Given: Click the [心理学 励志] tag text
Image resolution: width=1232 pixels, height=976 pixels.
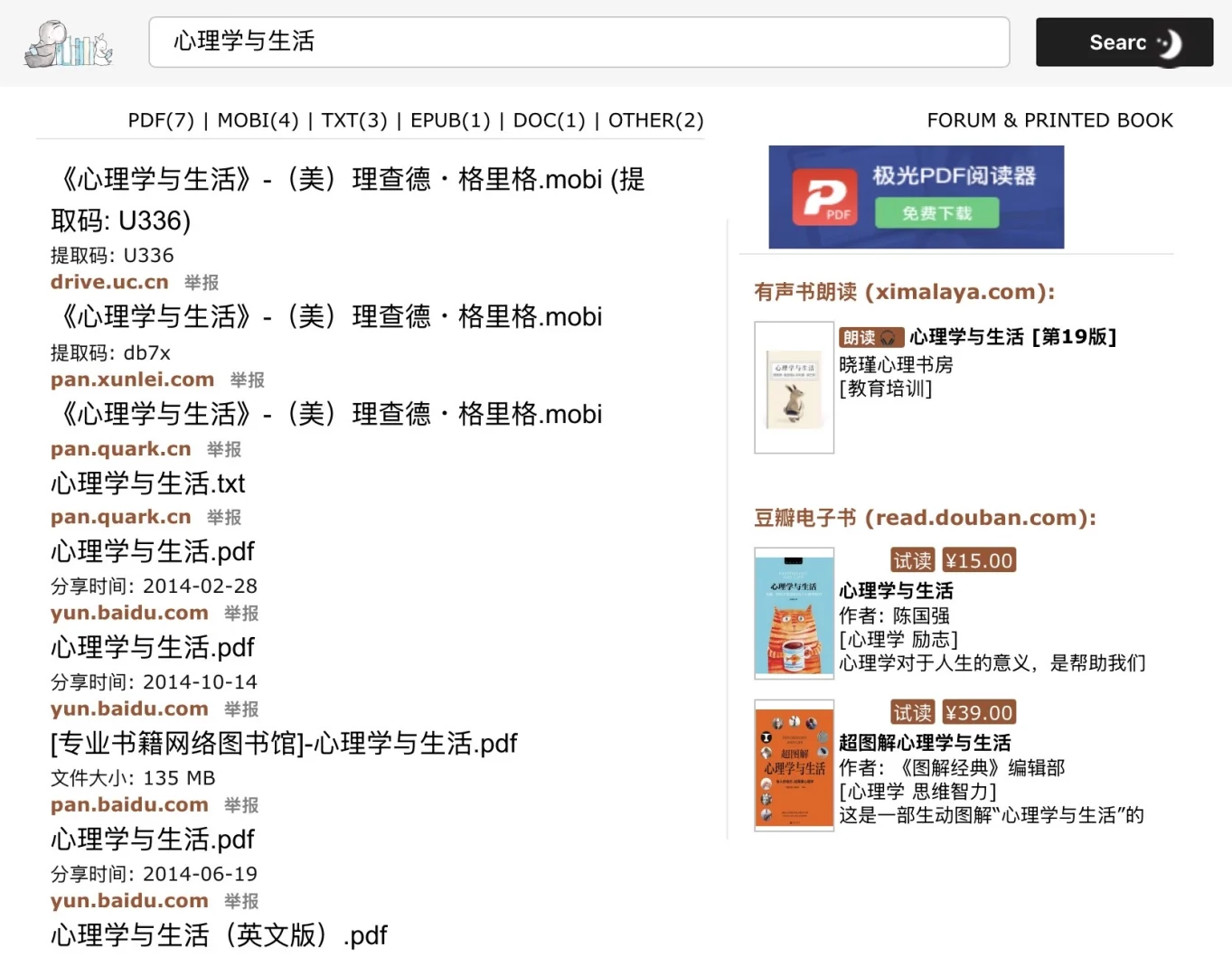Looking at the screenshot, I should (898, 639).
